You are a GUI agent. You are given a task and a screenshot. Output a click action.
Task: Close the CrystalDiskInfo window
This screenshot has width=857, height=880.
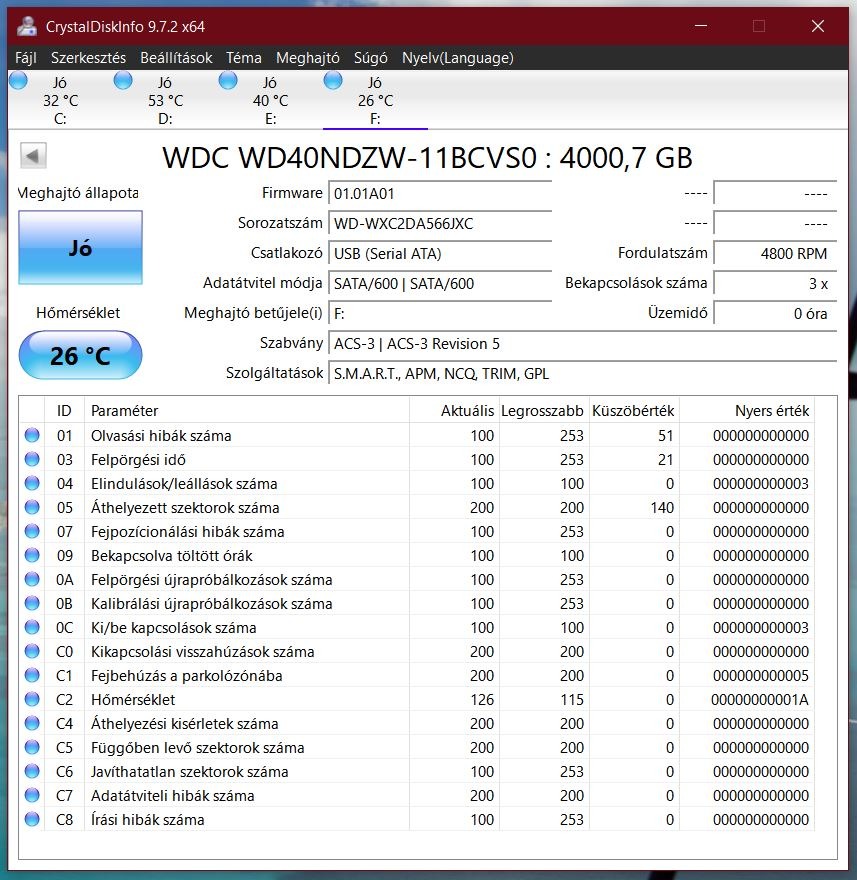(x=818, y=26)
